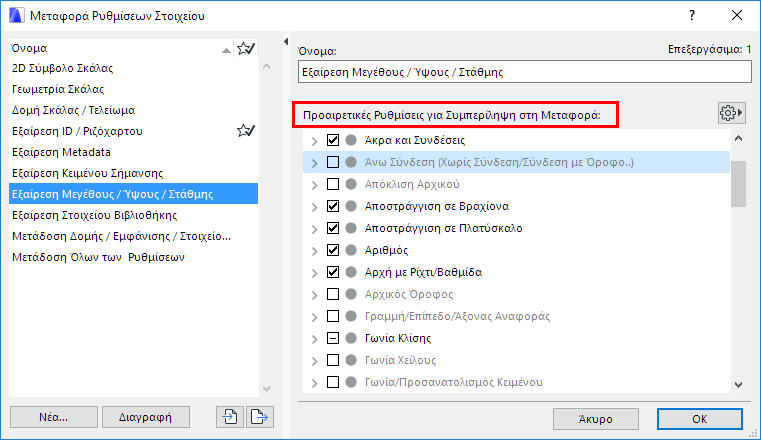Expand the Αρχικός Όροφος row

point(315,294)
